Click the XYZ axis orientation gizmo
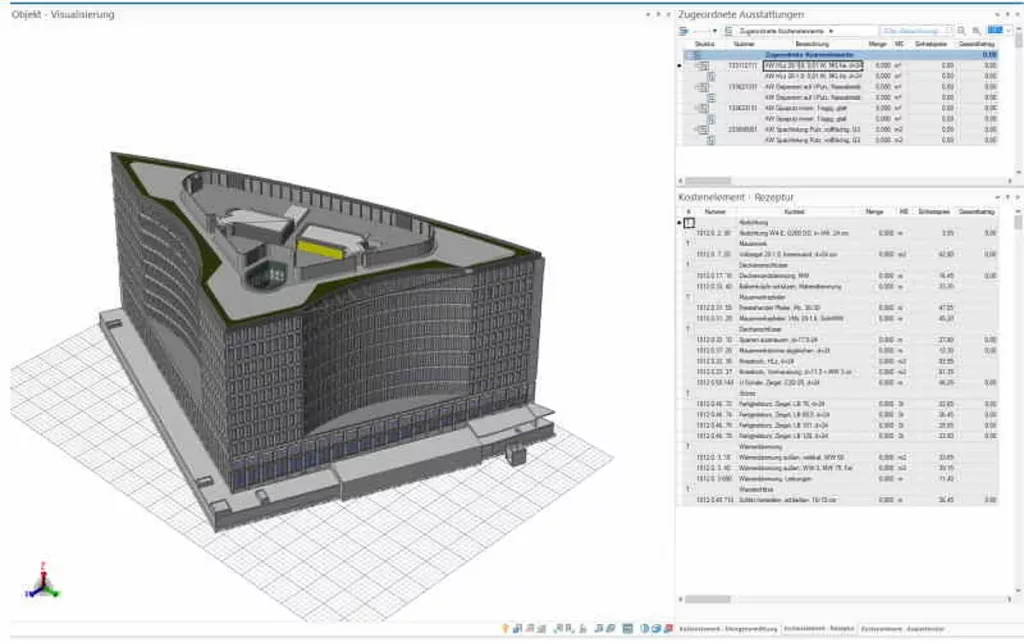This screenshot has width=1024, height=642. [x=42, y=580]
